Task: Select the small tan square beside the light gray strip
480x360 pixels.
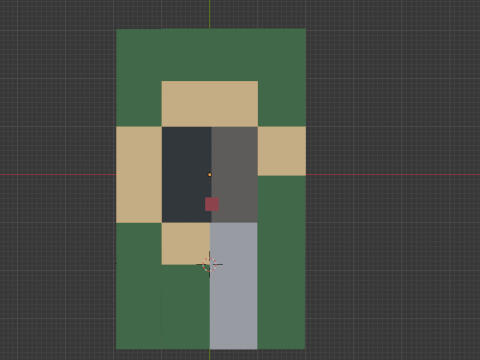Action: click(x=186, y=244)
